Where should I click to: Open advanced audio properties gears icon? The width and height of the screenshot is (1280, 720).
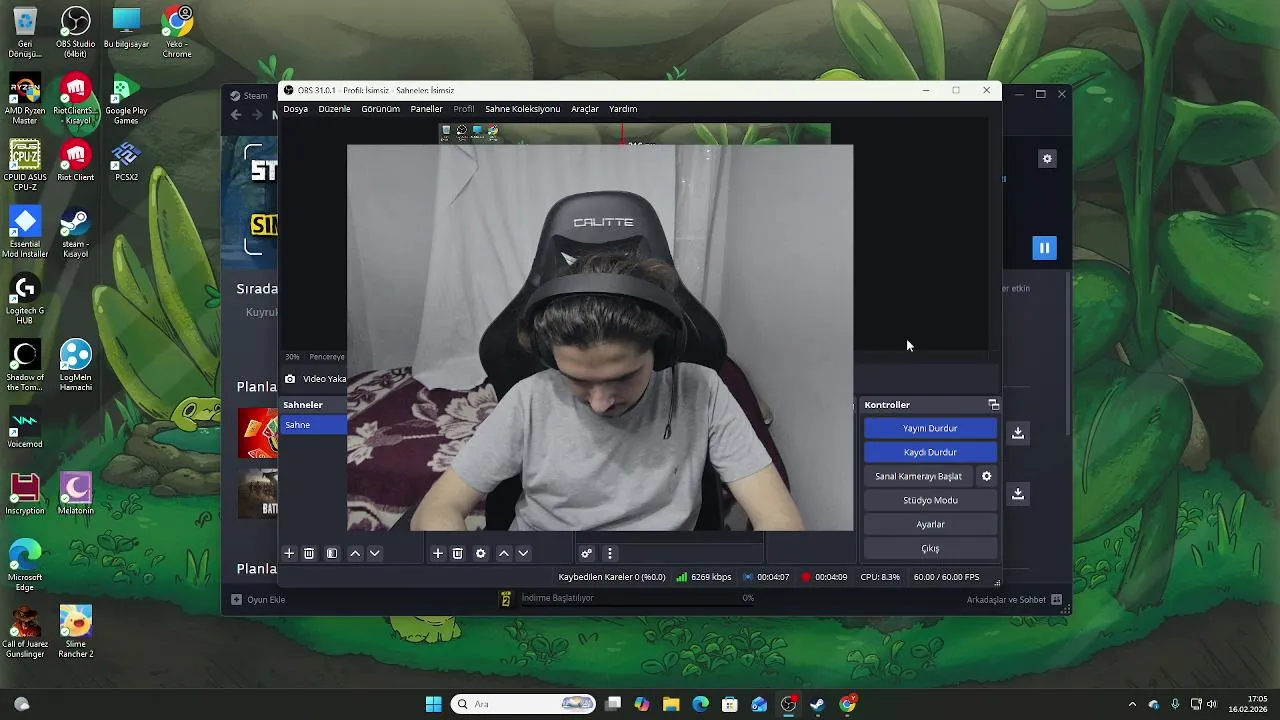587,553
